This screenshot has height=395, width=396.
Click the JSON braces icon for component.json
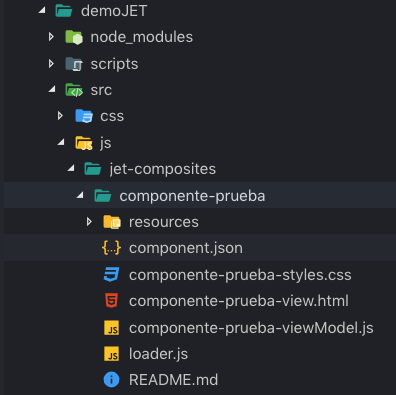pyautogui.click(x=111, y=248)
